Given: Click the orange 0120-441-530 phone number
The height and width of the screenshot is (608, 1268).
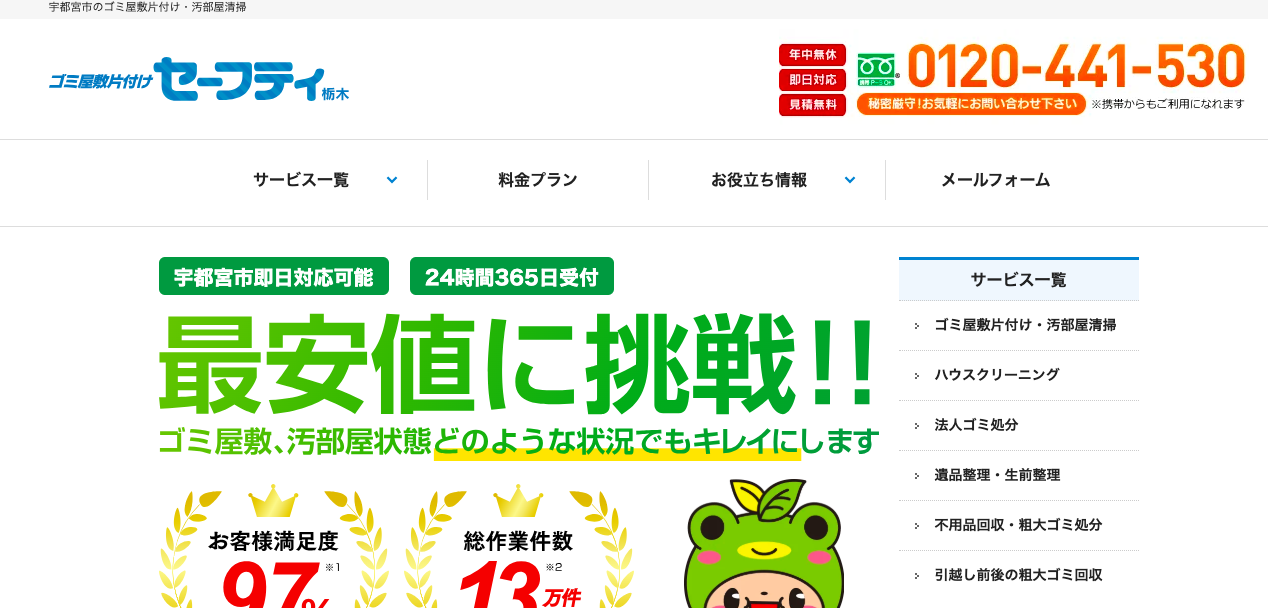Looking at the screenshot, I should click(x=1075, y=66).
